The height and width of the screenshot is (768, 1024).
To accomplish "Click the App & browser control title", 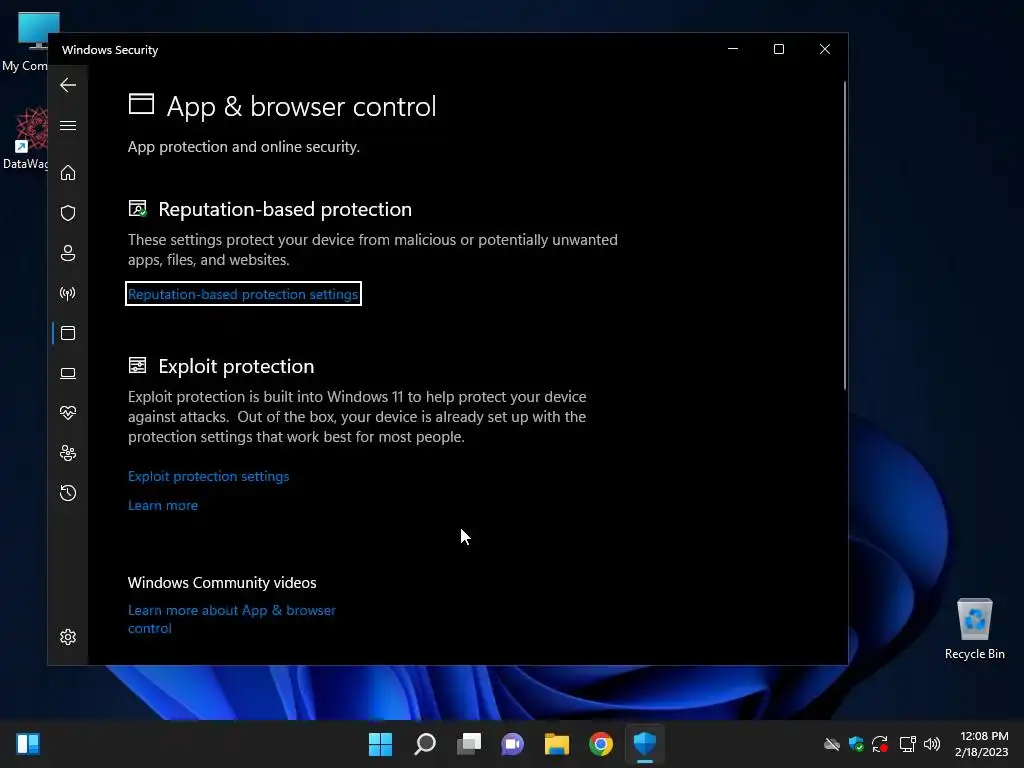I will click(301, 106).
